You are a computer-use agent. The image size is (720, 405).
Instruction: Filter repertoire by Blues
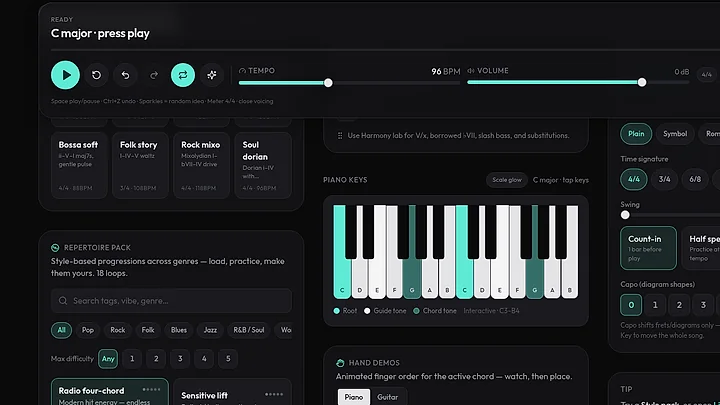pos(179,330)
